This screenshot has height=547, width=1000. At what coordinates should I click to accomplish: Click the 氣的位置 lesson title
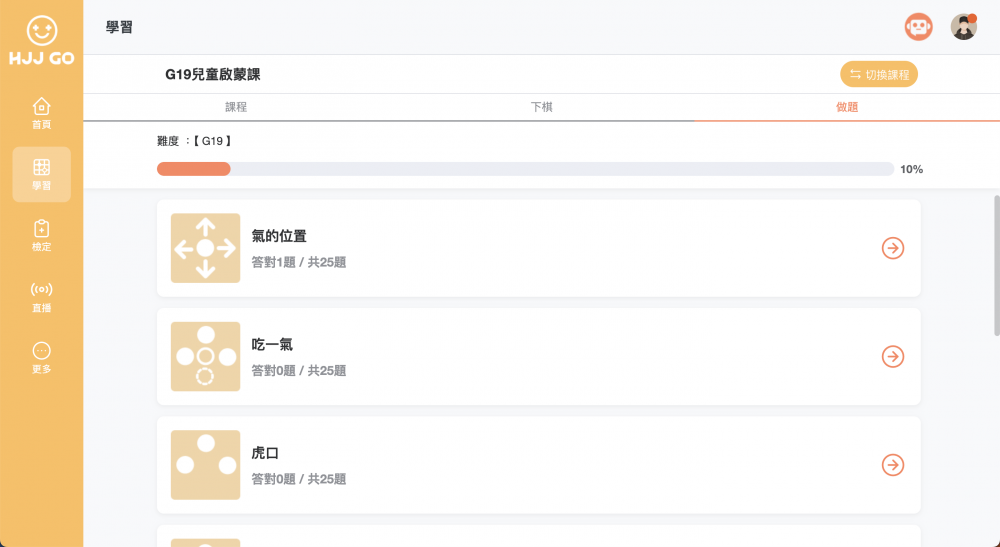coord(279,237)
